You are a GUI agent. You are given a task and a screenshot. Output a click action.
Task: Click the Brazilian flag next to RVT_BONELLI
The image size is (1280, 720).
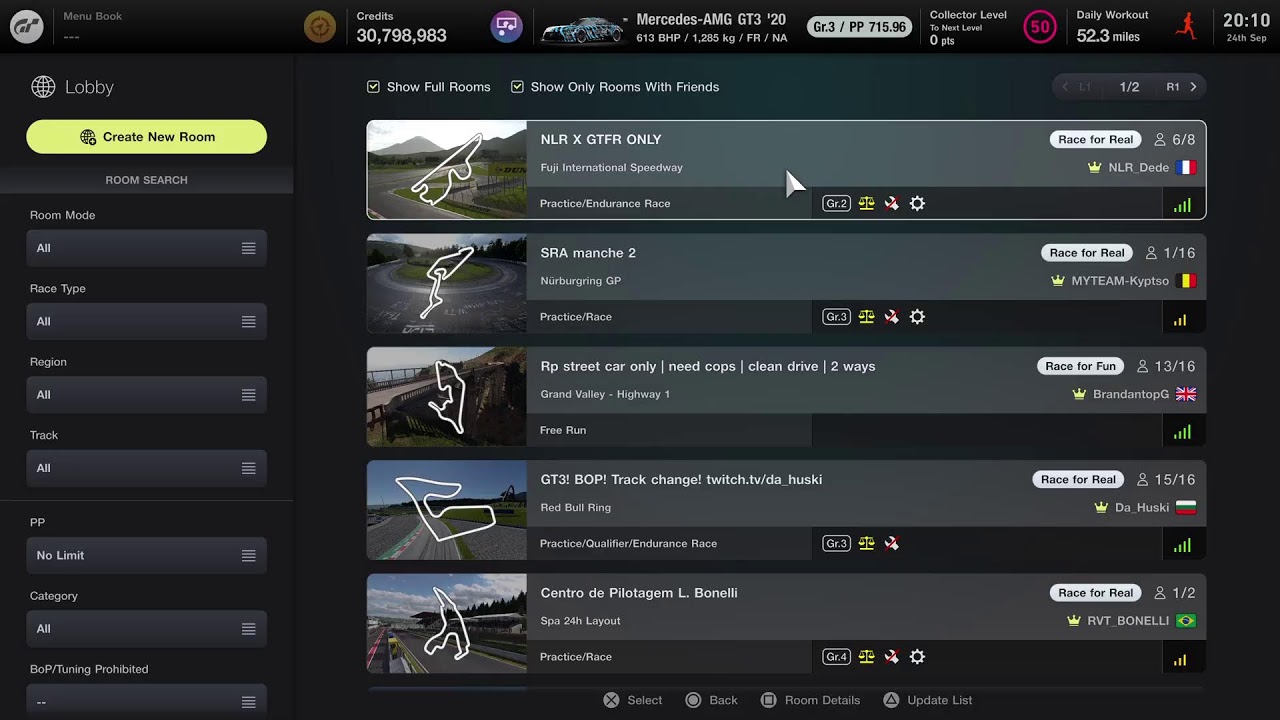[1186, 621]
